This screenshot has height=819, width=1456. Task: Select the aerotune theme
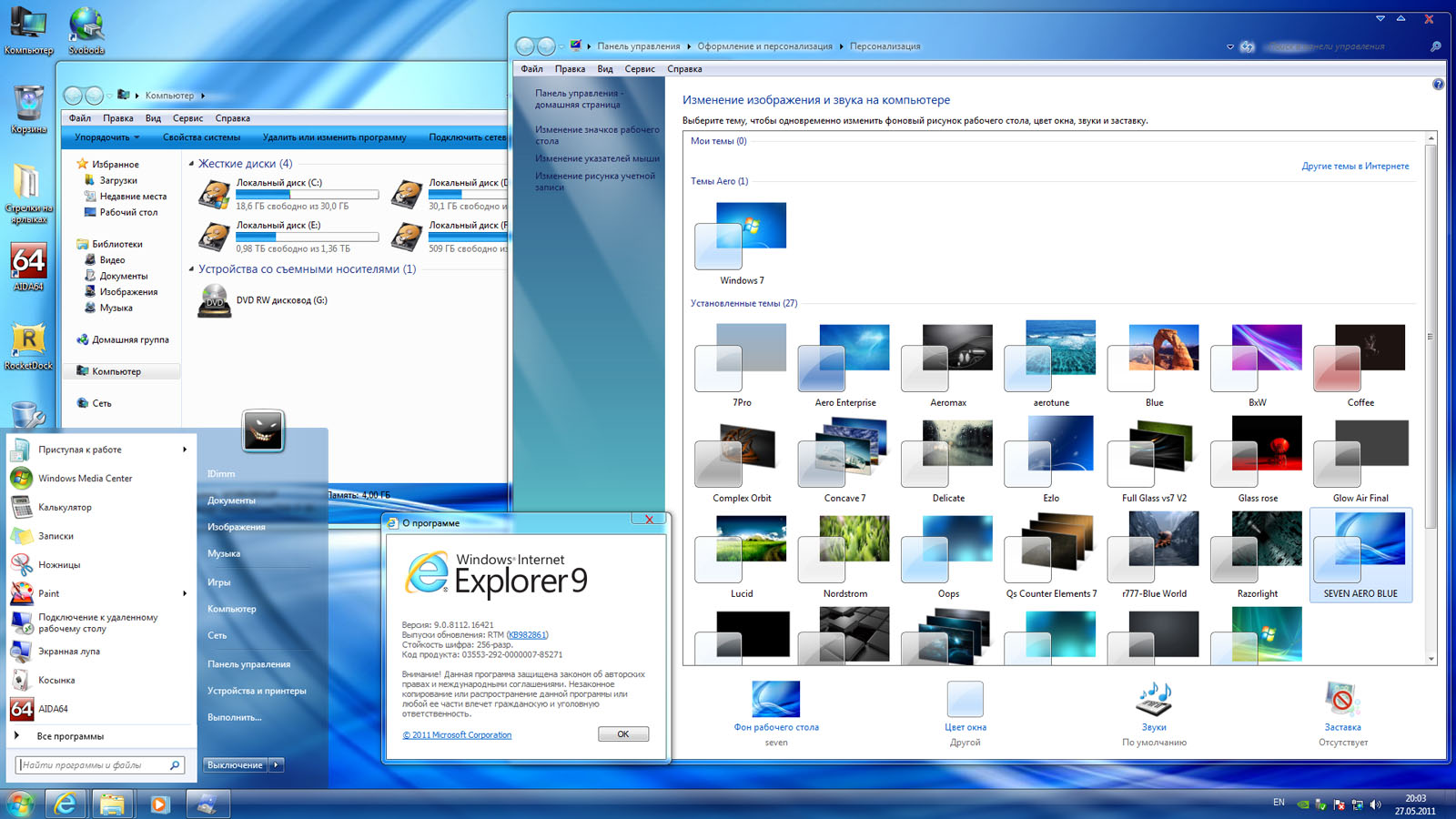(x=1051, y=364)
